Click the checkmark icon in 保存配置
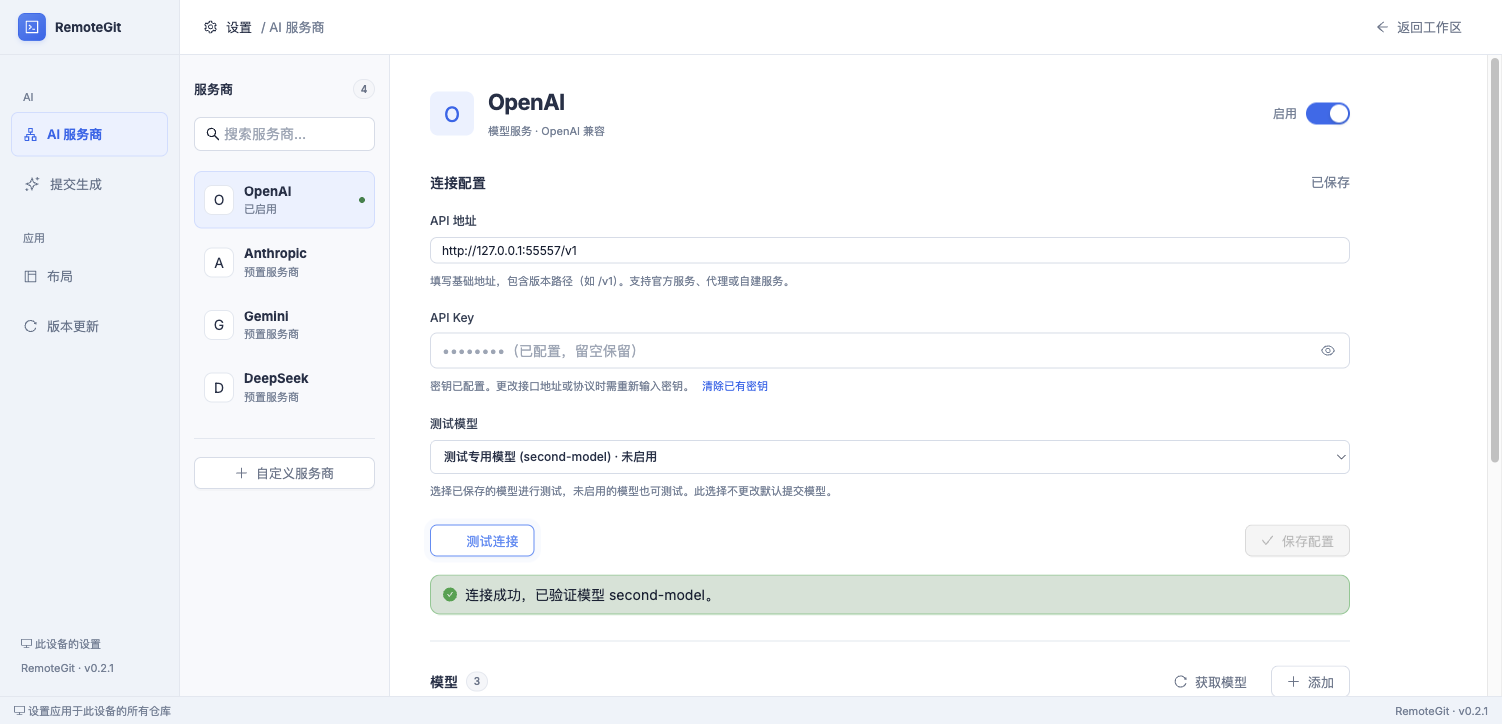This screenshot has width=1502, height=724. coord(1268,541)
